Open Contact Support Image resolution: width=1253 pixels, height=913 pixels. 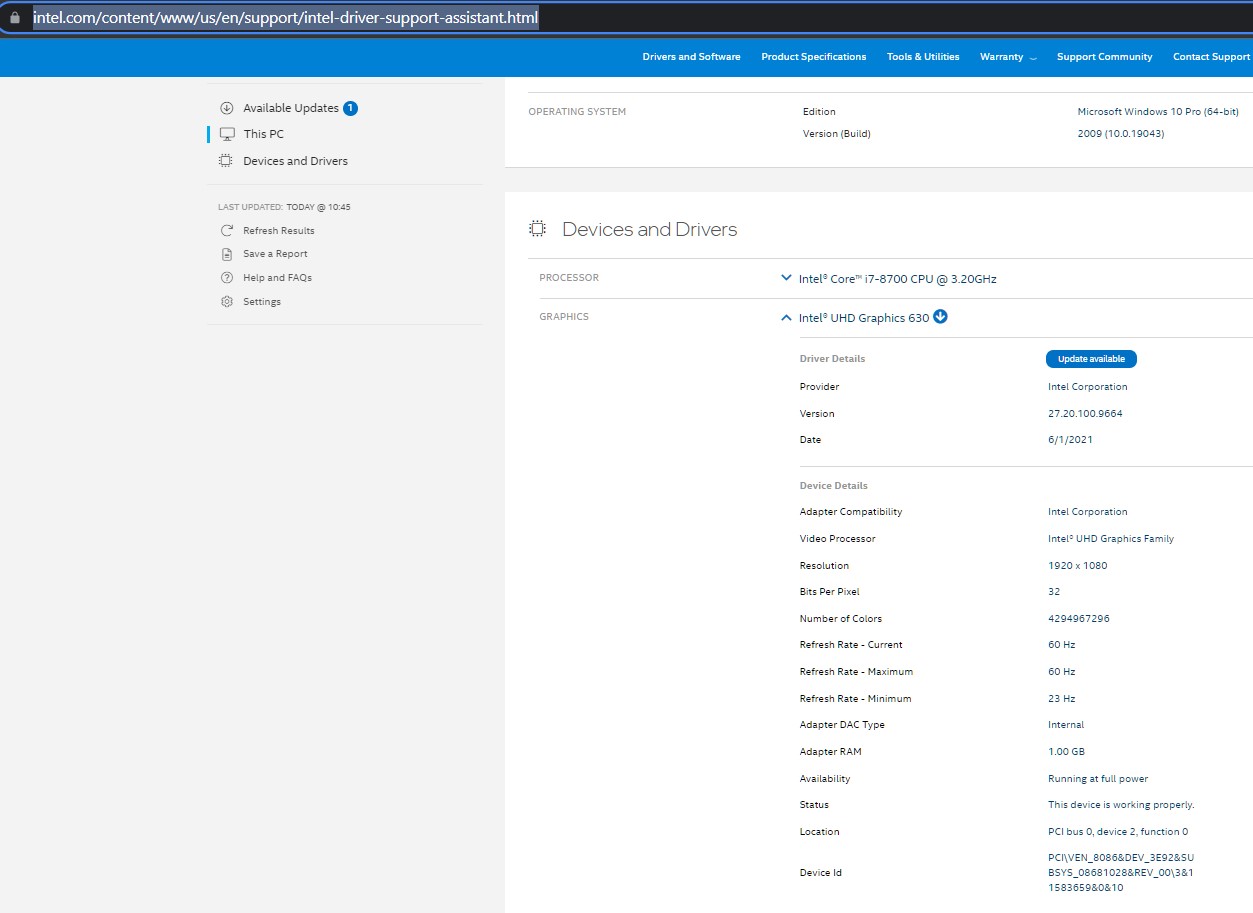point(1211,57)
